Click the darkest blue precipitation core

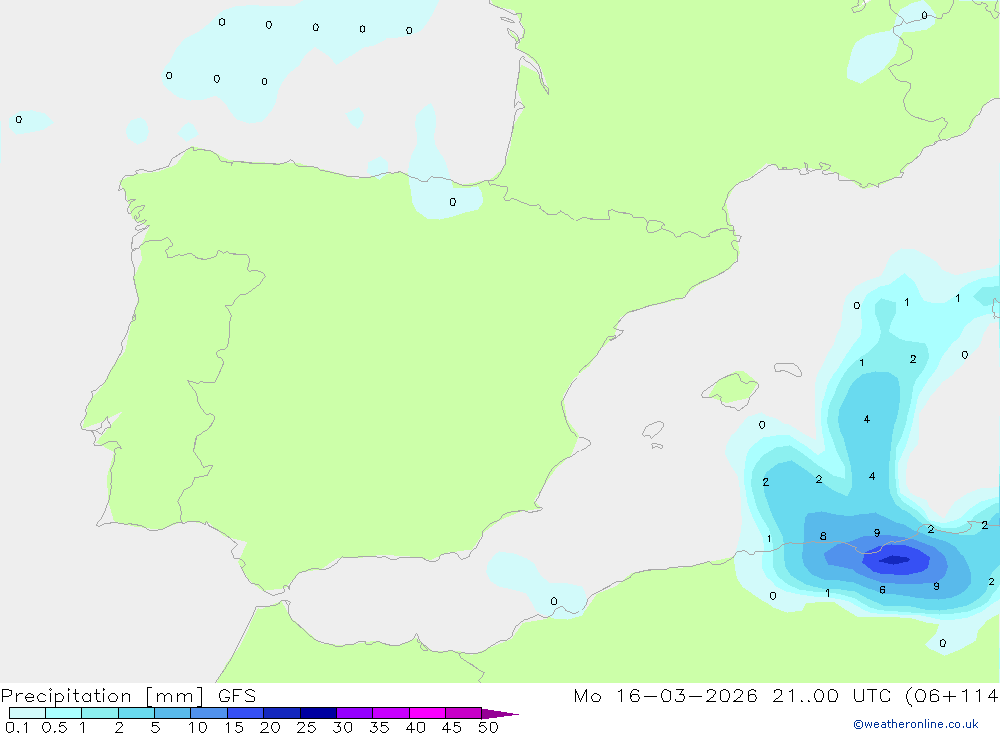point(895,559)
